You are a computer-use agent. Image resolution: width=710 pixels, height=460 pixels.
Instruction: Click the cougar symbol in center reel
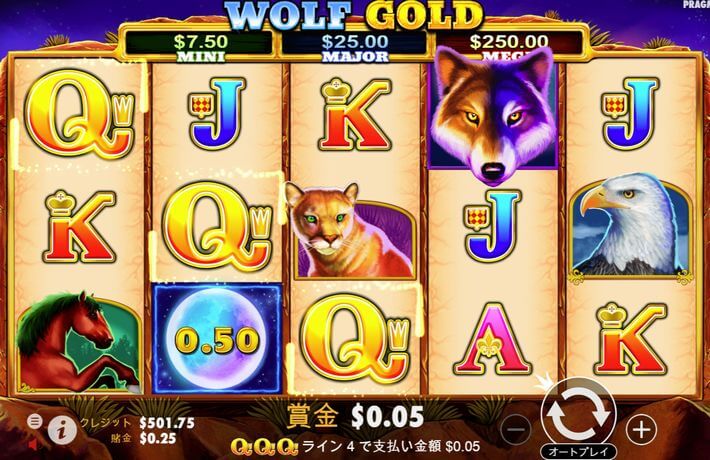[352, 231]
